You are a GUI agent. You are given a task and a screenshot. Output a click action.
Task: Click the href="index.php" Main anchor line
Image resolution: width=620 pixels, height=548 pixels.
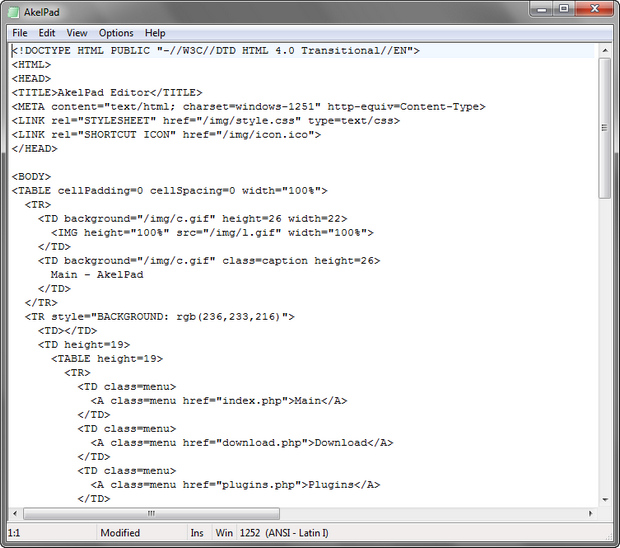click(219, 401)
